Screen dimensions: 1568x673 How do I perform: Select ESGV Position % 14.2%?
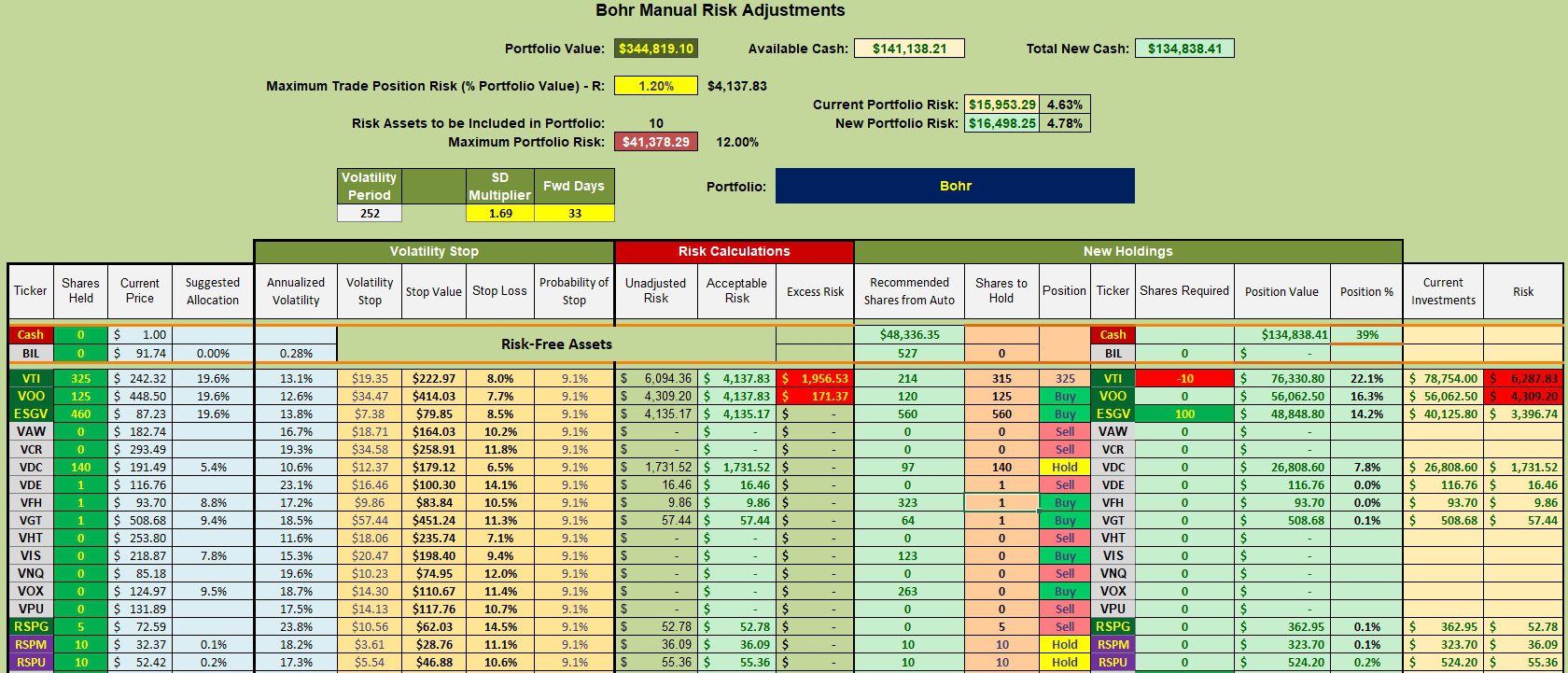[x=1366, y=414]
